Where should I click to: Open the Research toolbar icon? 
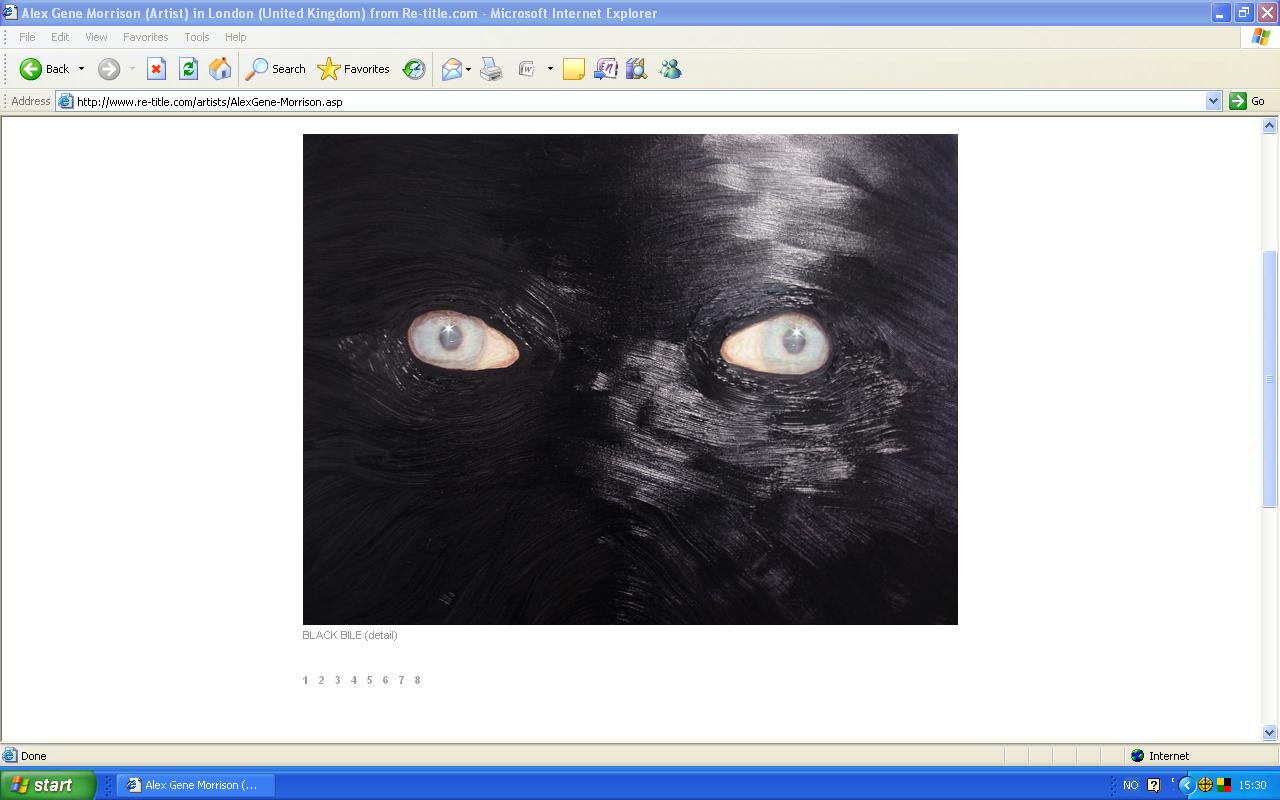[x=637, y=69]
